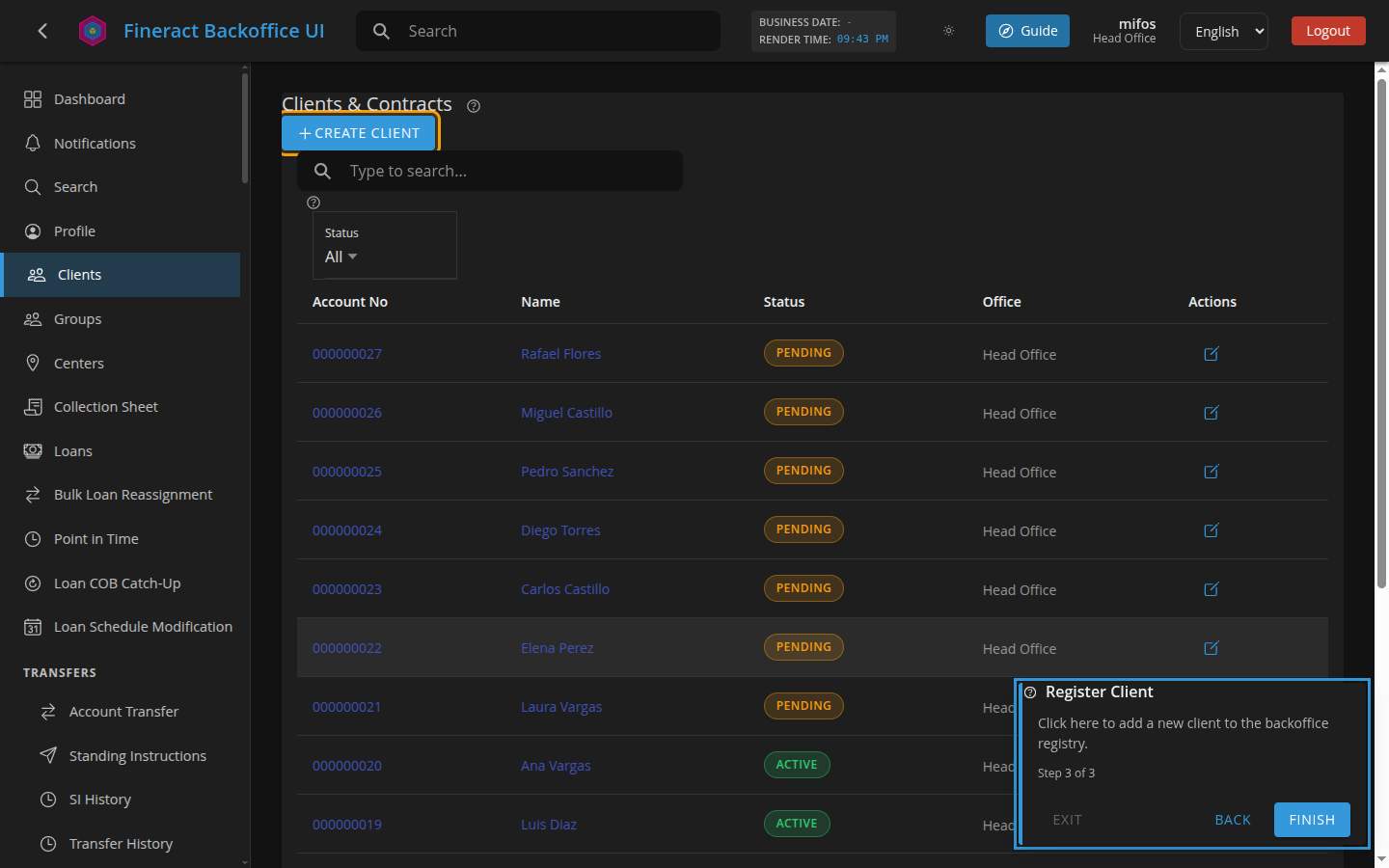This screenshot has width=1389, height=868.
Task: Toggle the light/dark theme sun icon
Action: click(x=948, y=31)
